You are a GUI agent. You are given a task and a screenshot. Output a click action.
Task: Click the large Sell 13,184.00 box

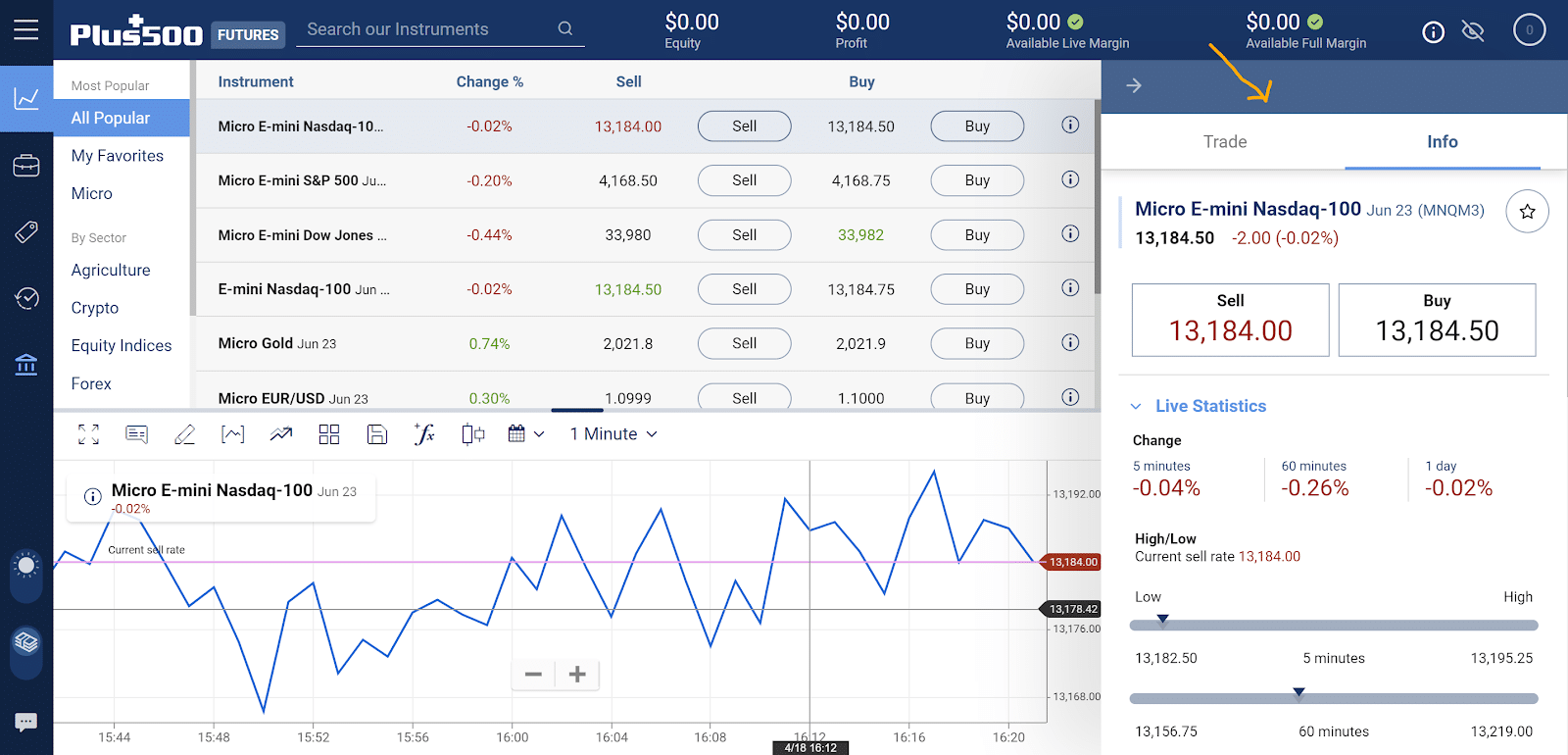(x=1230, y=320)
